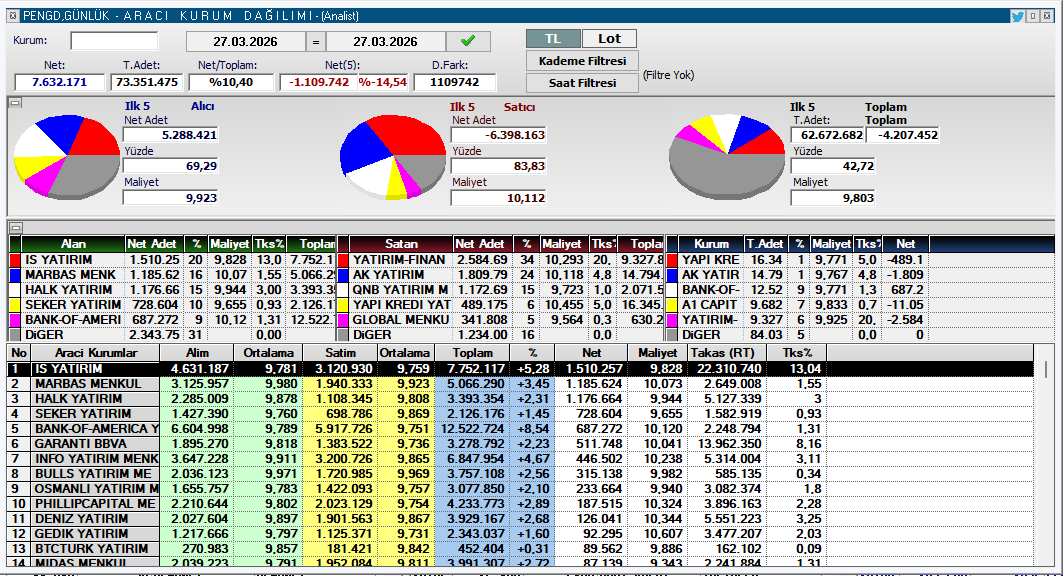This screenshot has height=576, width=1063.
Task: Click the Top 5 buyers pie chart
Action: [x=67, y=156]
